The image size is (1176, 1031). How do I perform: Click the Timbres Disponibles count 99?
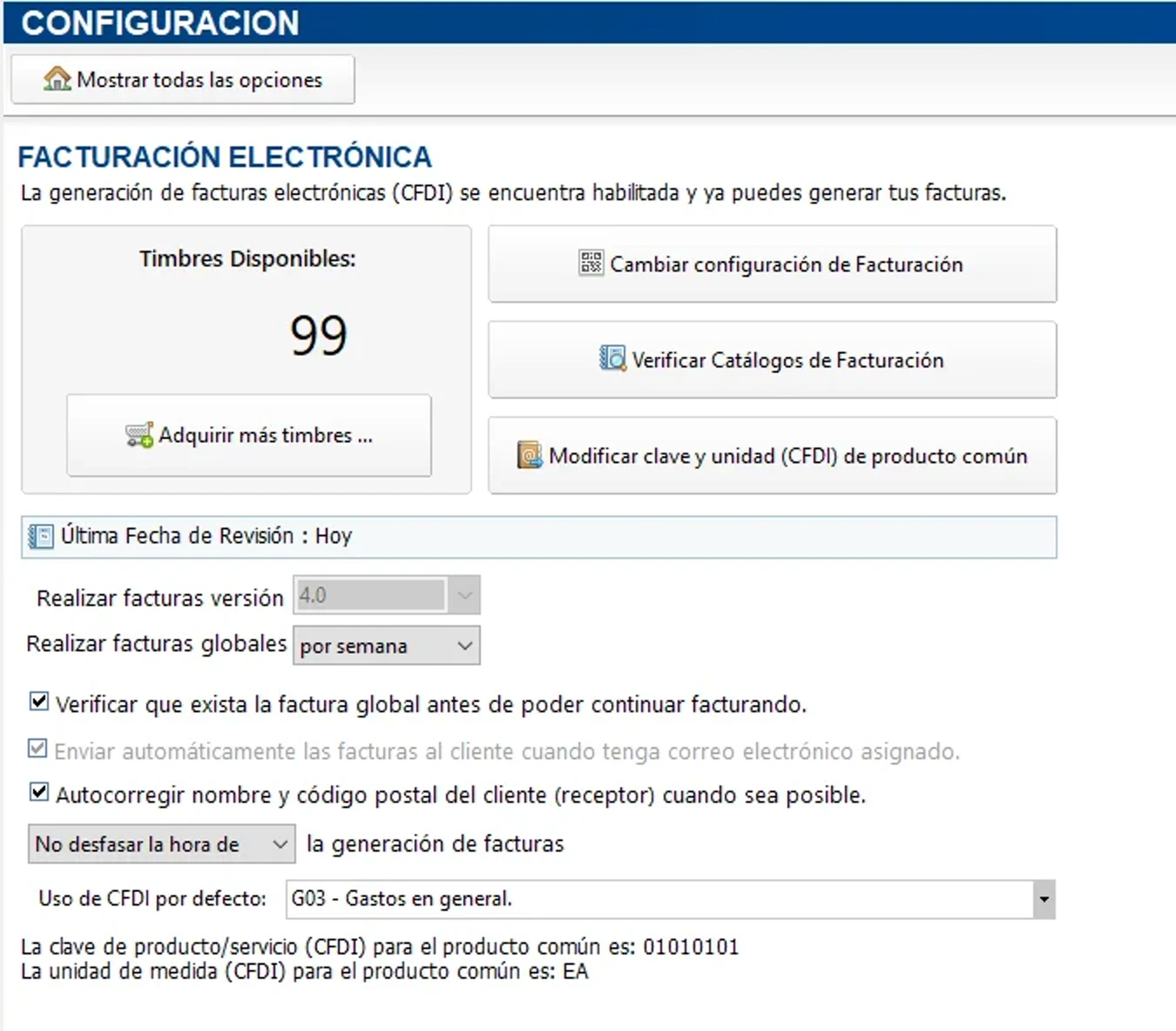(319, 335)
